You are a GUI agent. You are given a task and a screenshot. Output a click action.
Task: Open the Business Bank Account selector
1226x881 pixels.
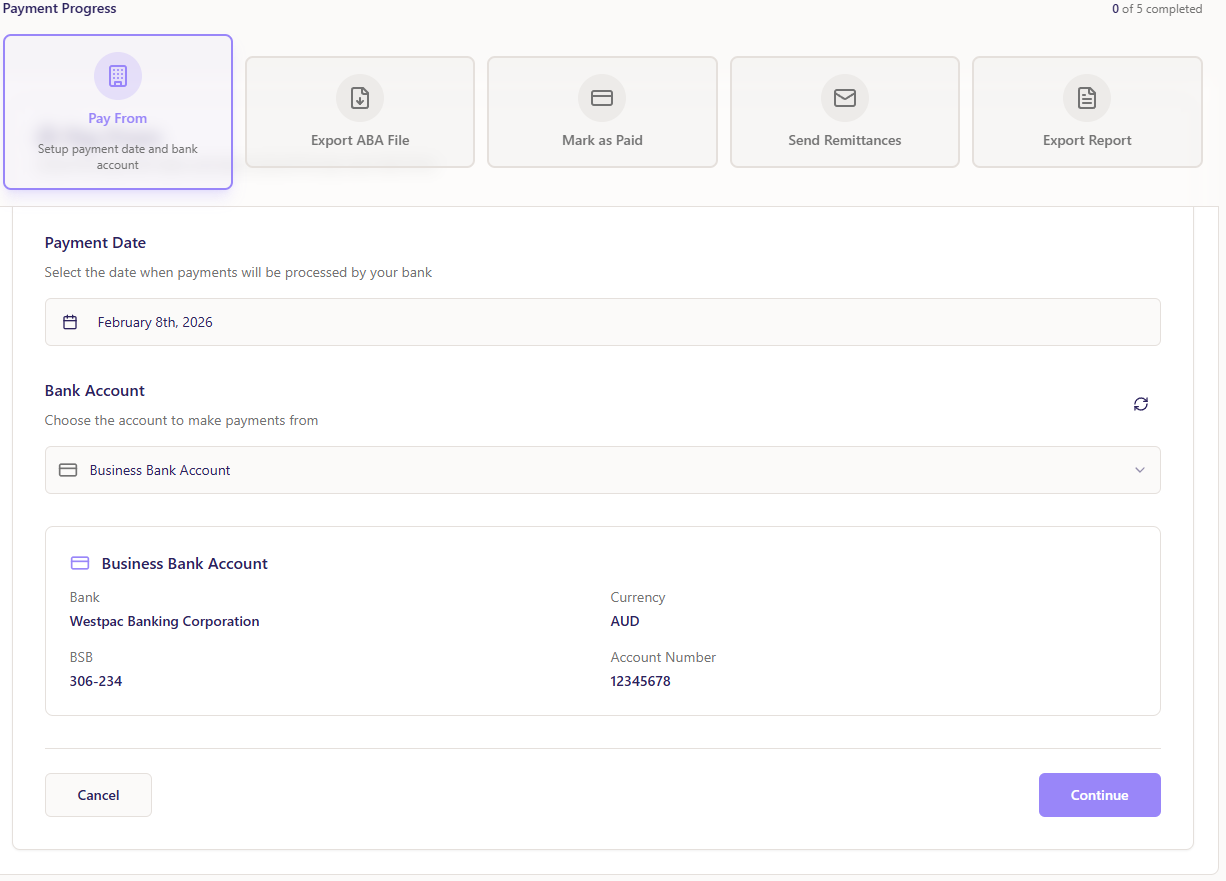coord(602,470)
